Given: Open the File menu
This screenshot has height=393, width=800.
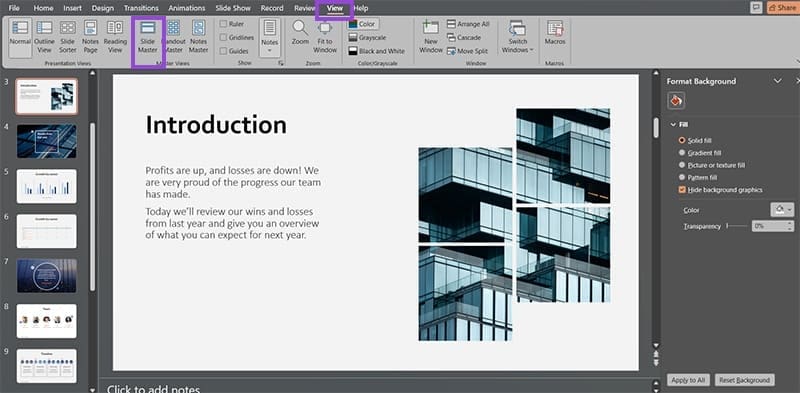Looking at the screenshot, I should (14, 8).
